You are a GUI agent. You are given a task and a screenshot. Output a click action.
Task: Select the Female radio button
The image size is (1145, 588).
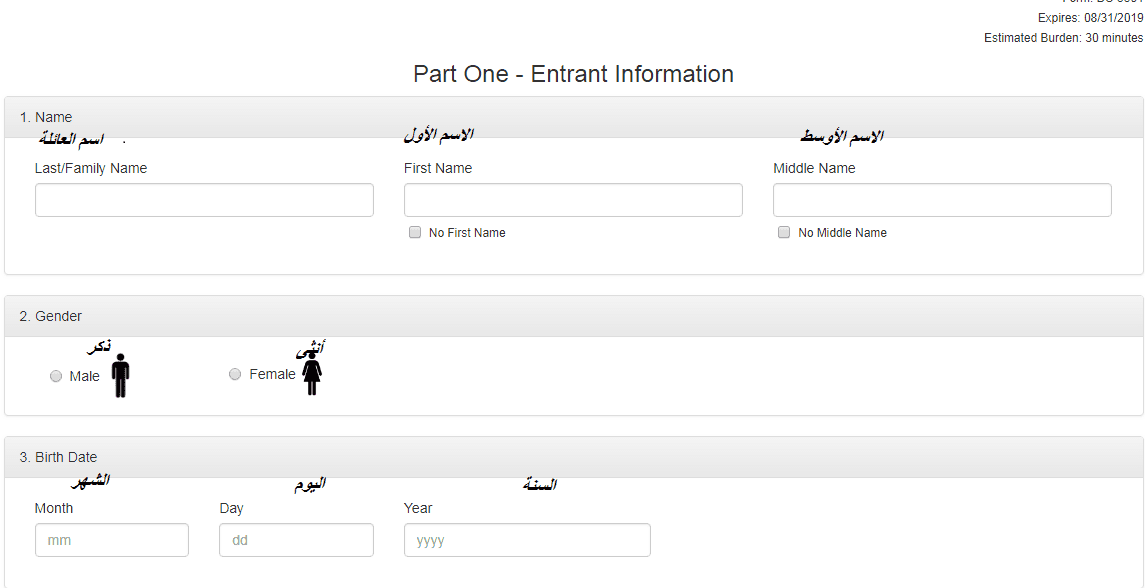[235, 374]
